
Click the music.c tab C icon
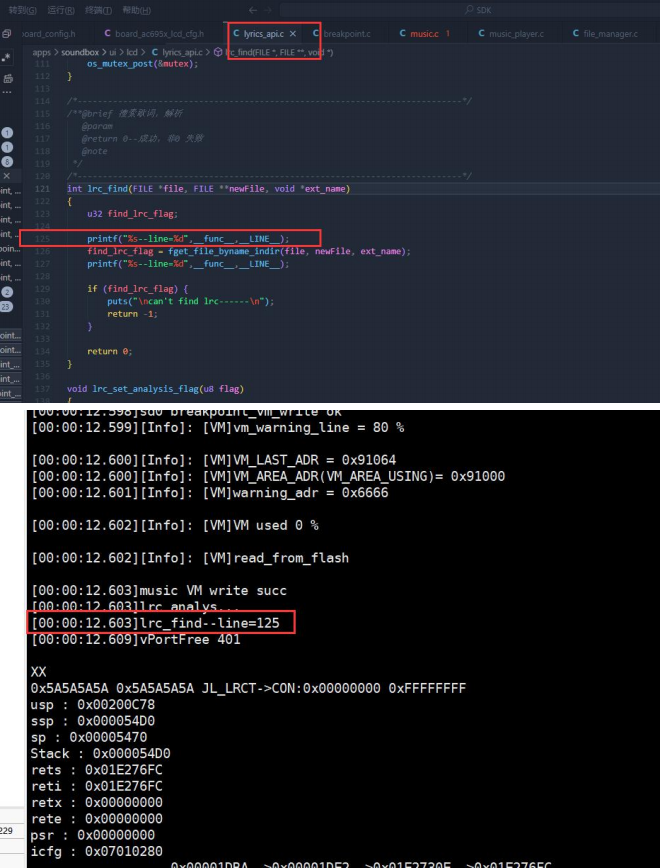point(403,34)
